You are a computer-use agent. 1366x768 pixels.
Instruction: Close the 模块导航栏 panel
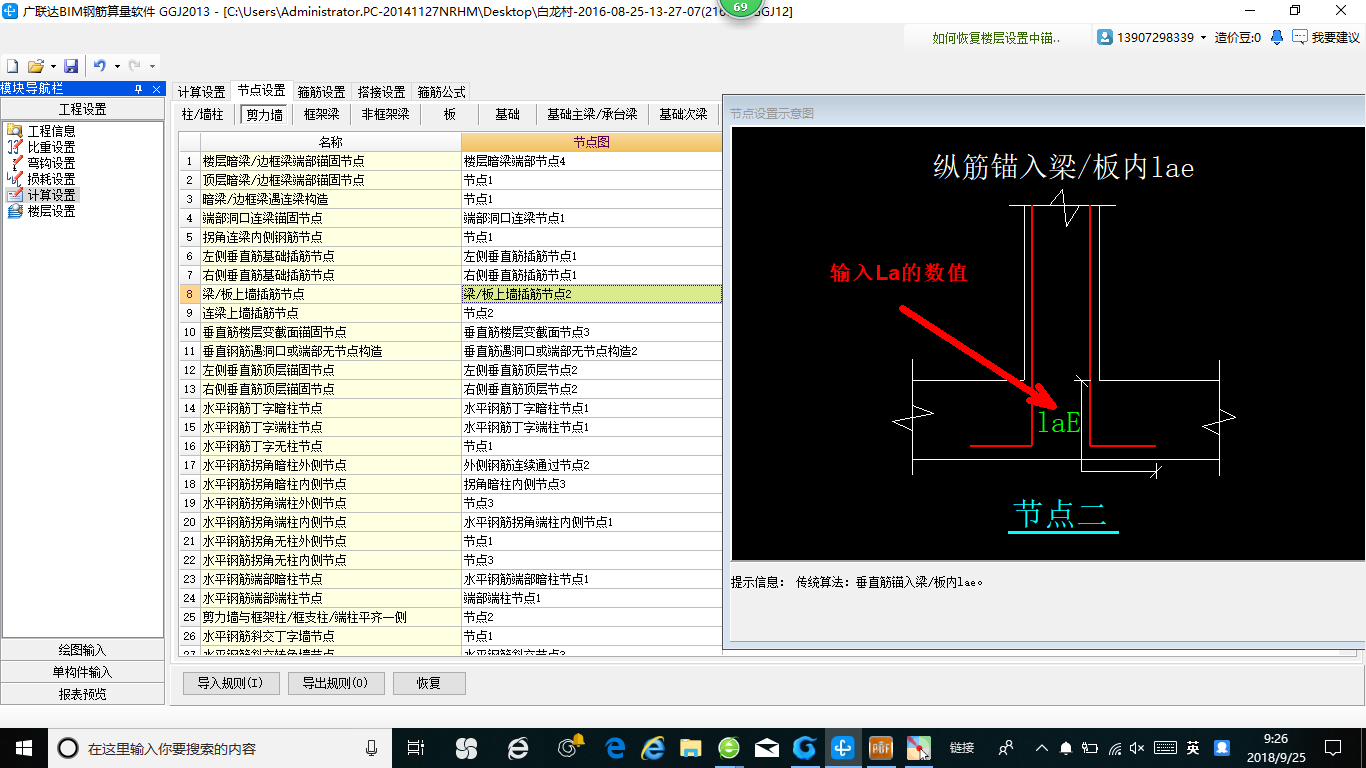[156, 89]
